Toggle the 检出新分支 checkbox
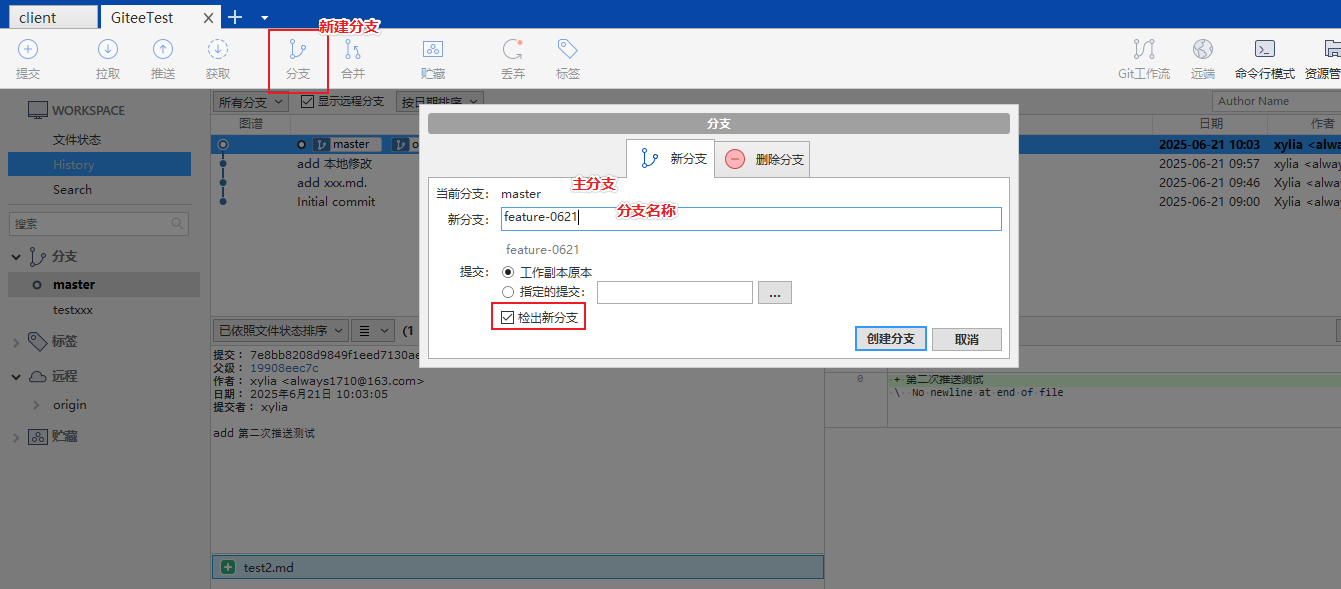The height and width of the screenshot is (589, 1341). [x=510, y=318]
